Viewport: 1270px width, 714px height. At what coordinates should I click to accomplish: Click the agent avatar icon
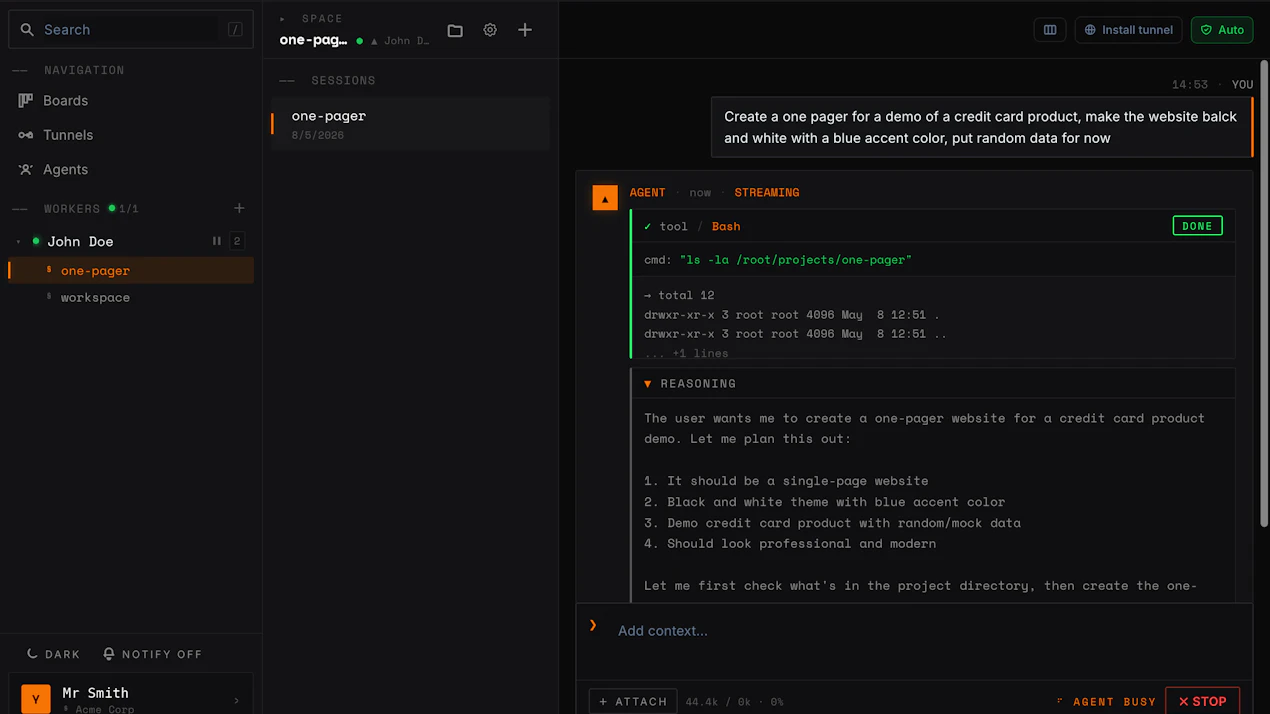coord(605,198)
